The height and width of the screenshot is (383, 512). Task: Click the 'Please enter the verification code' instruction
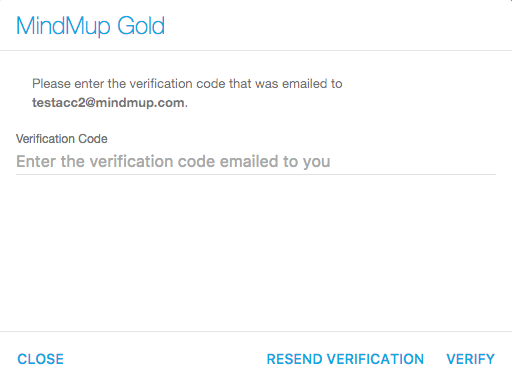[187, 84]
